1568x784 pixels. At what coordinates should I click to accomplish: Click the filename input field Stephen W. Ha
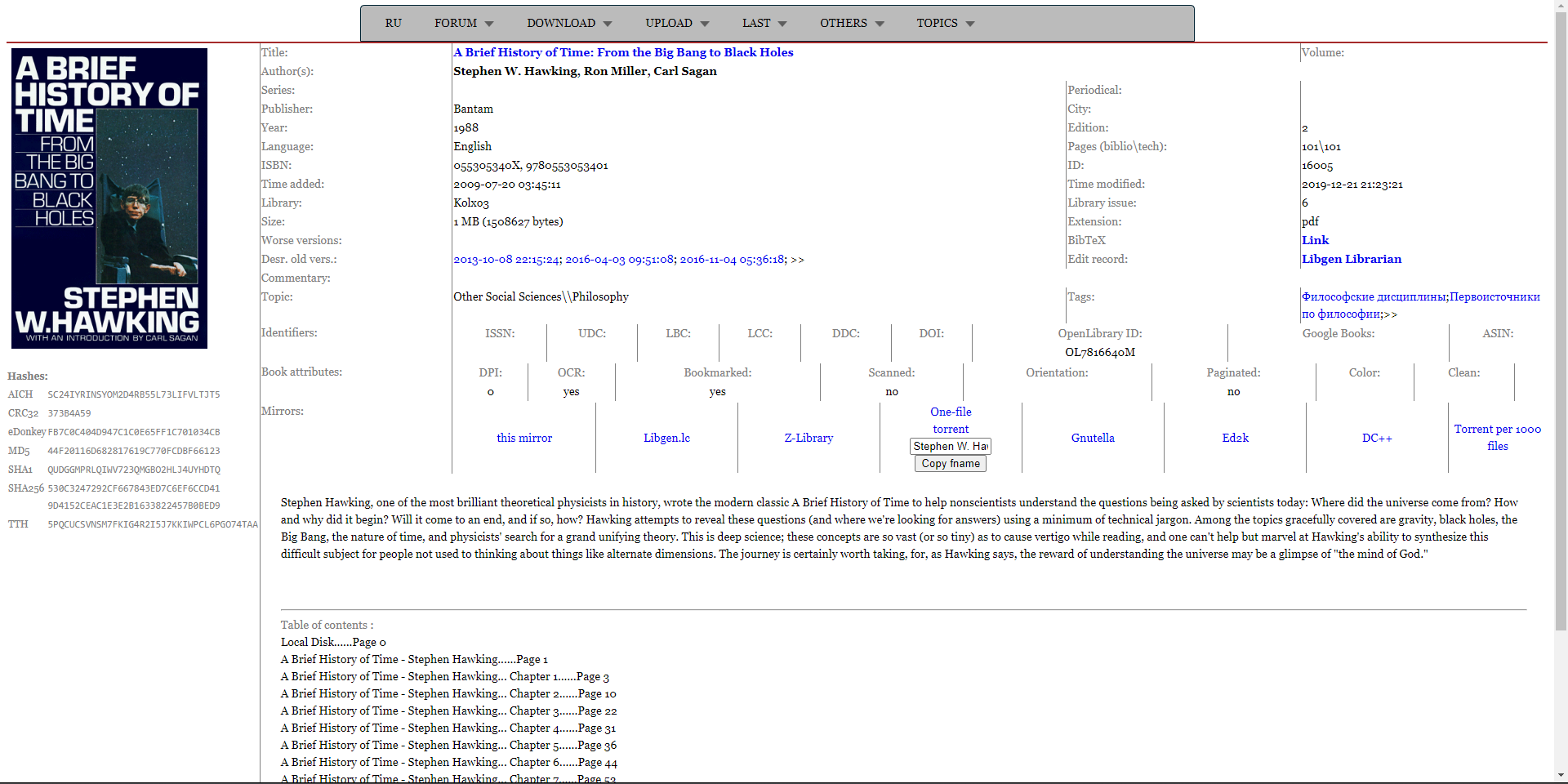pyautogui.click(x=951, y=446)
